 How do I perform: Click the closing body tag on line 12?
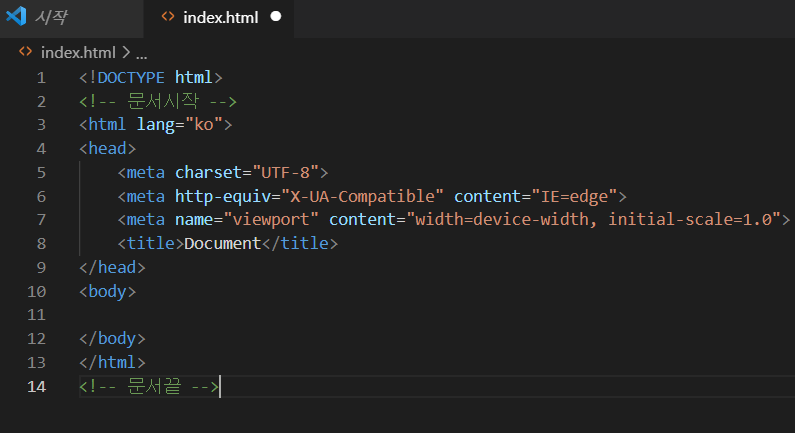113,339
